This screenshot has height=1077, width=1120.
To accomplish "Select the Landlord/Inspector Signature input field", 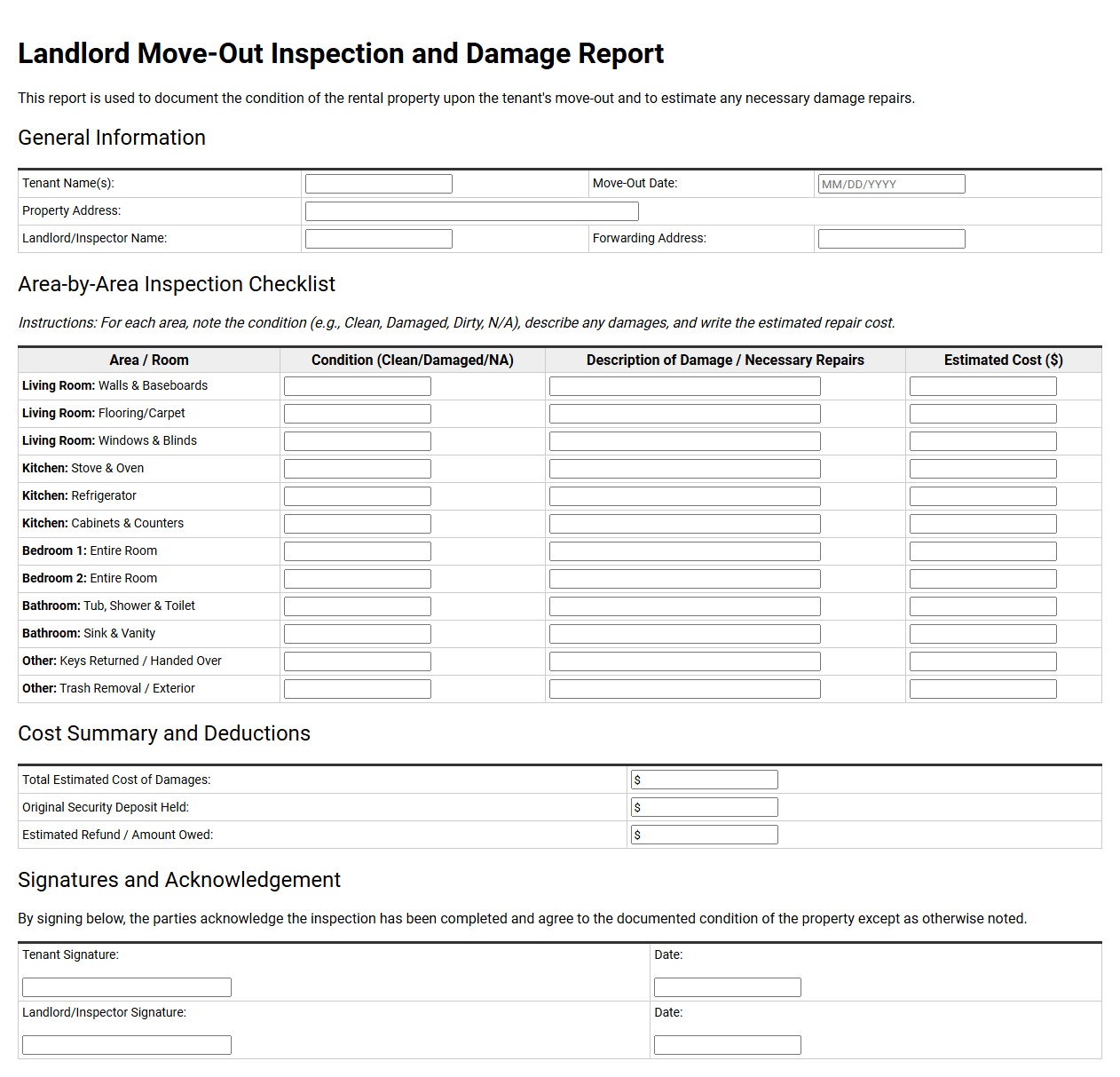I will tap(127, 1045).
